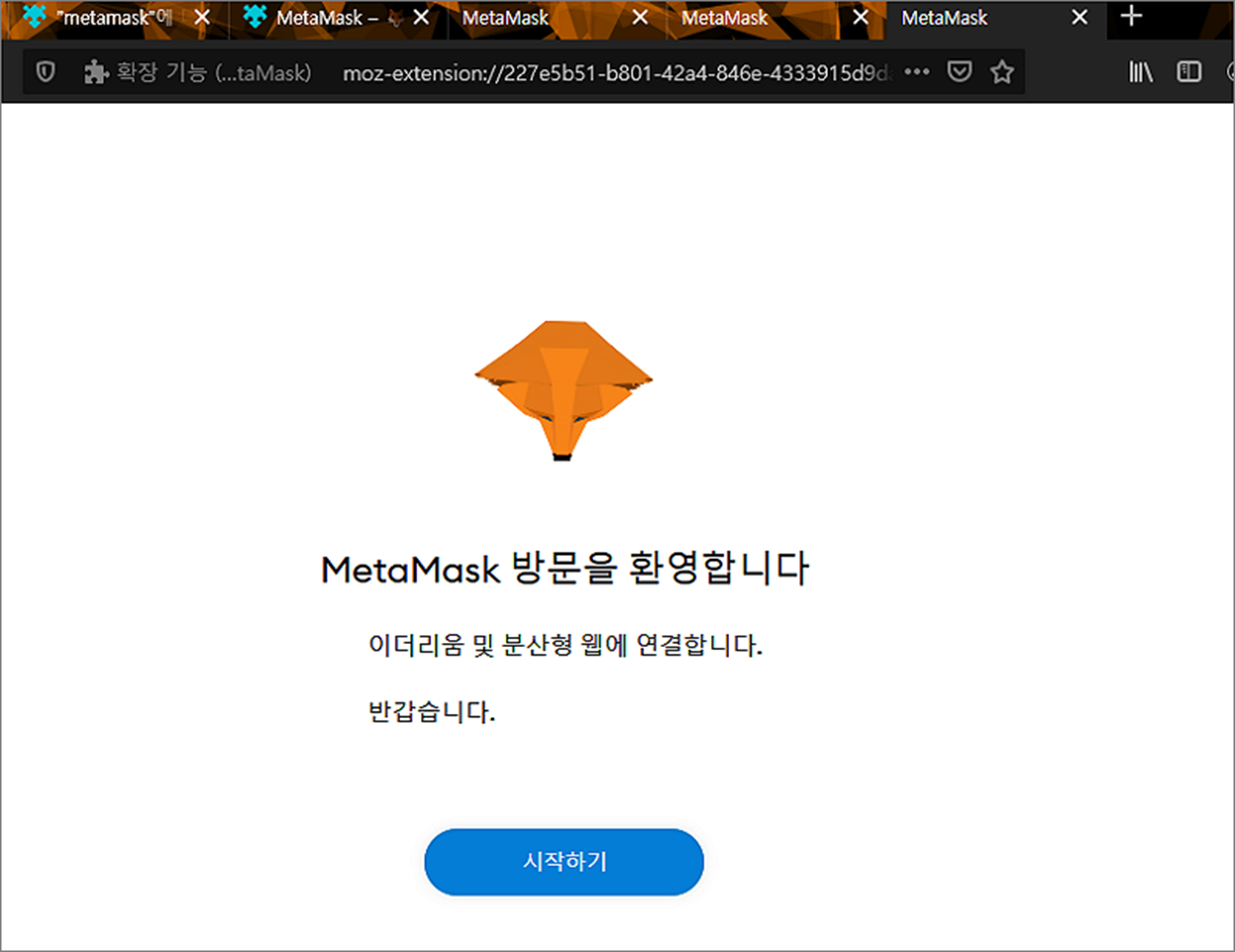The image size is (1235, 952).
Task: Click the tracking protection shield icon
Action: 45,72
